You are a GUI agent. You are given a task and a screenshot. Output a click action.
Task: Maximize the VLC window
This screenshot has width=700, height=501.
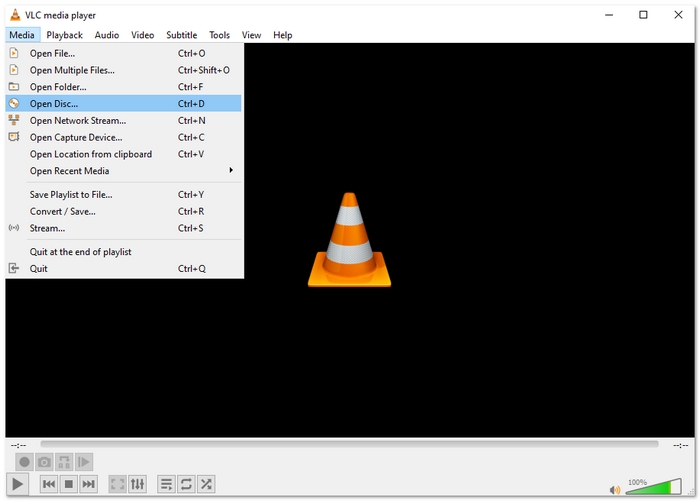[x=643, y=15]
